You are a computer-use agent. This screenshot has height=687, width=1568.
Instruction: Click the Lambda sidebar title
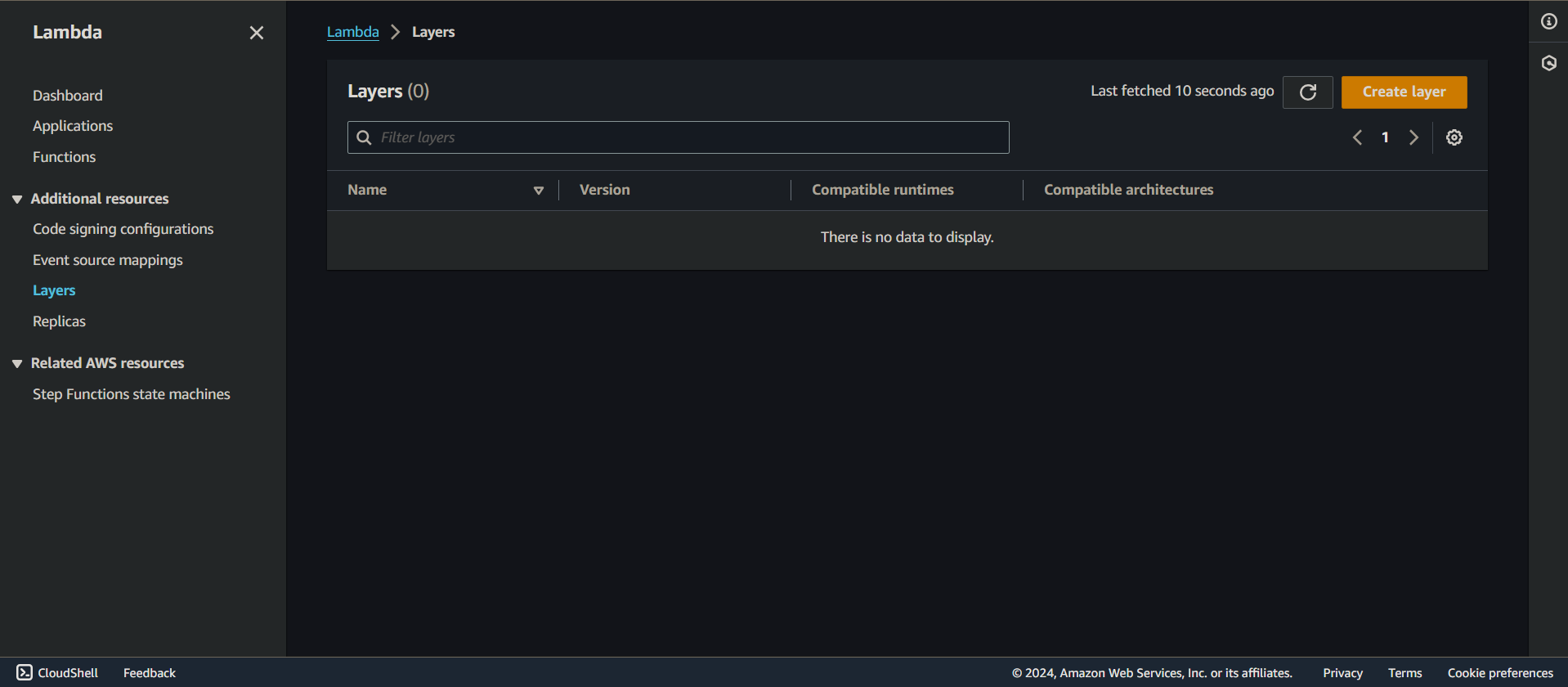[x=67, y=32]
